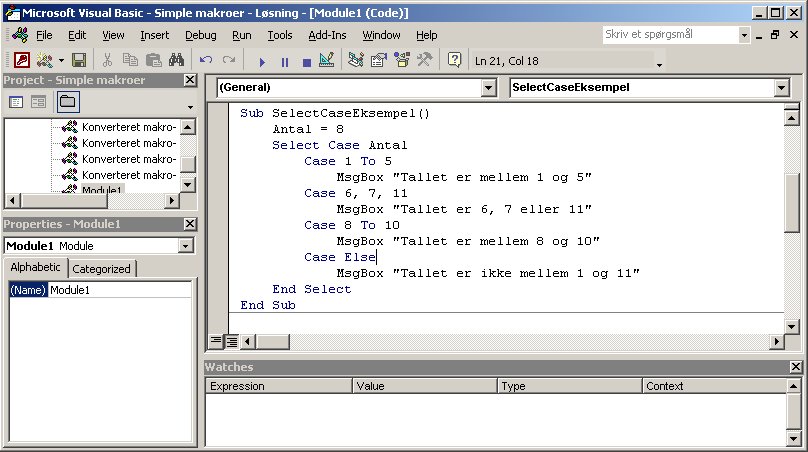808x452 pixels.
Task: Click the Expression column header in Watches
Action: point(279,386)
